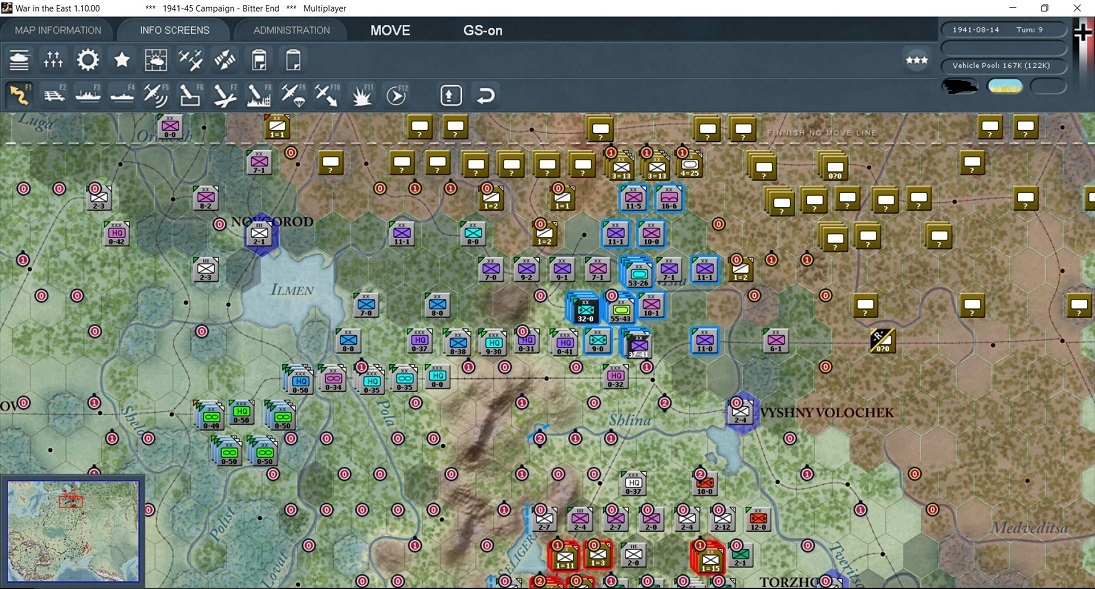Select the motorized unit labeled 55-43
The height and width of the screenshot is (589, 1095).
tap(620, 308)
